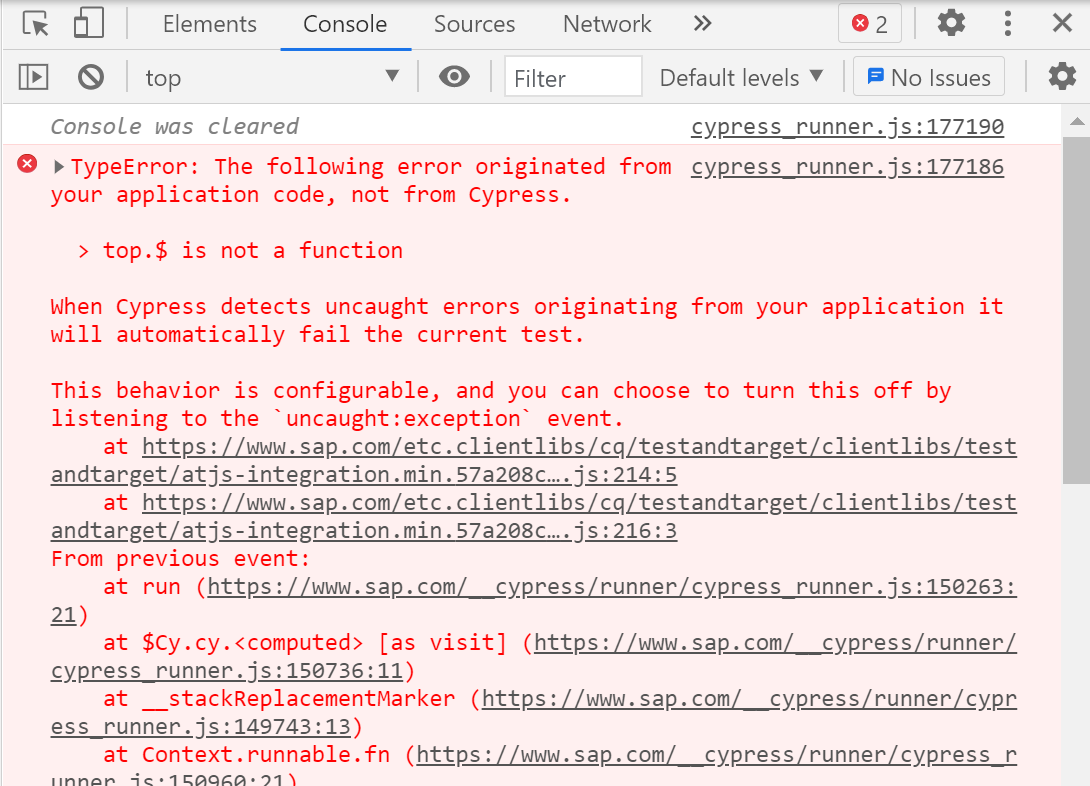Select the Console tab
This screenshot has height=786, width=1090.
tap(345, 24)
